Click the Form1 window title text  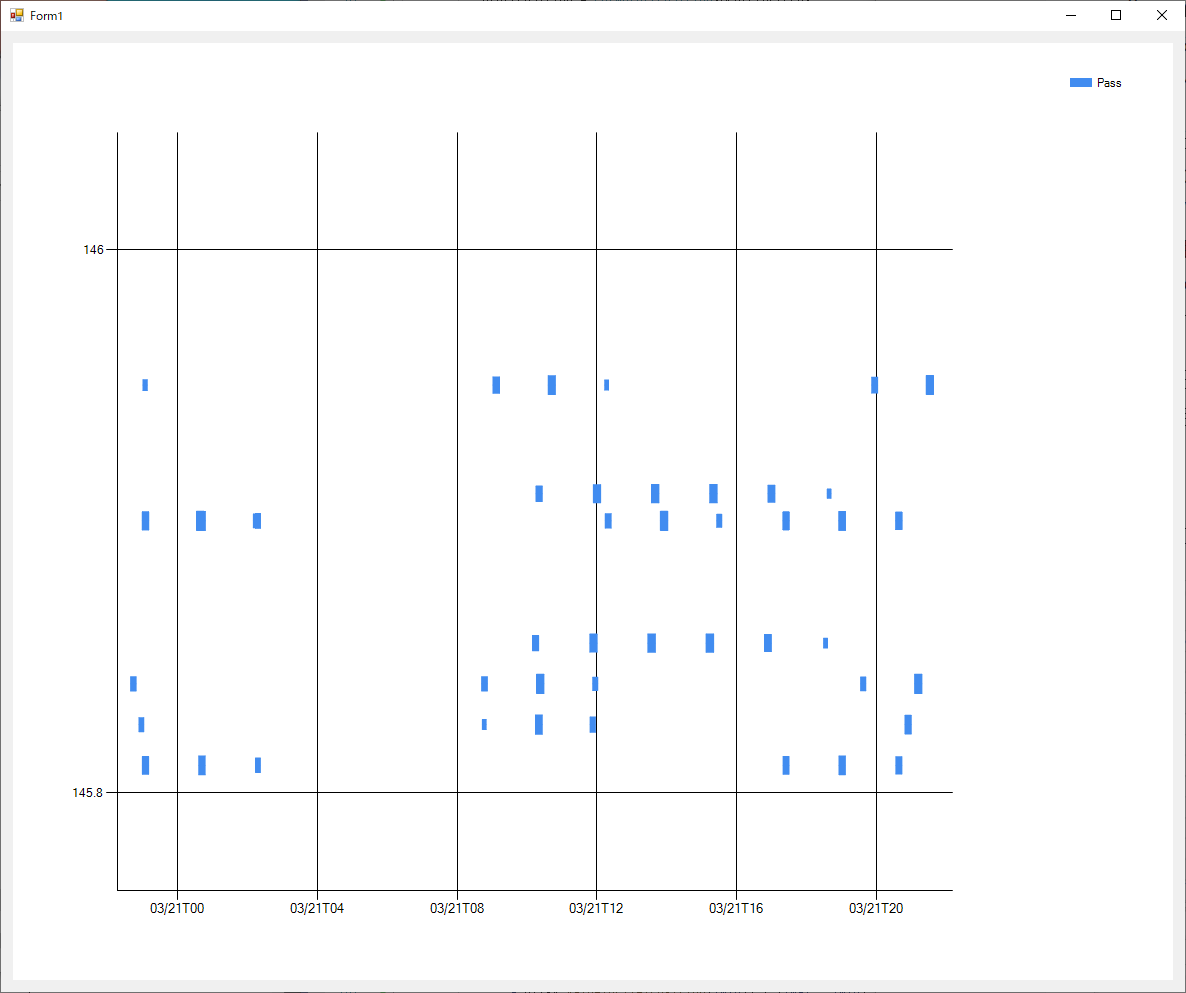click(x=46, y=16)
